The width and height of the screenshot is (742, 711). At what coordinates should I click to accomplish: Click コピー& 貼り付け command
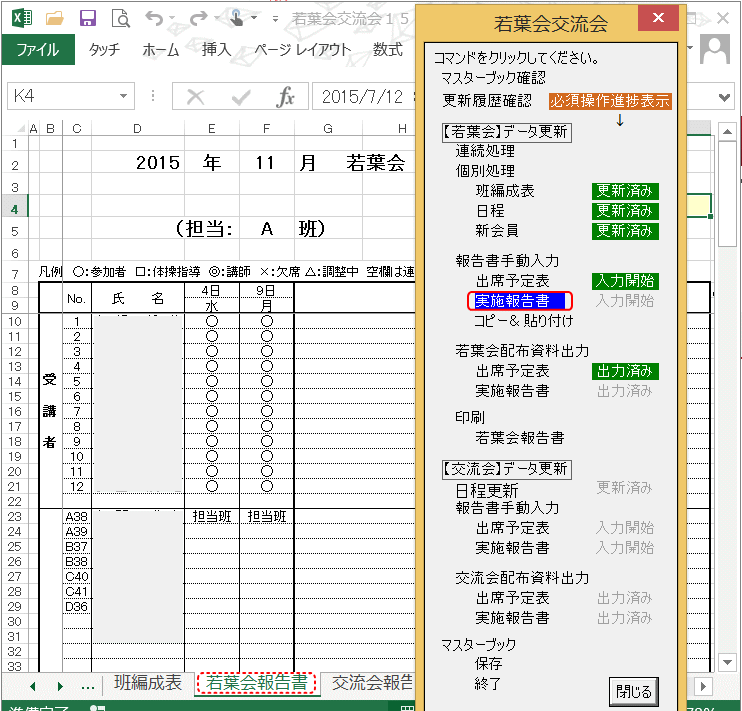coord(524,321)
